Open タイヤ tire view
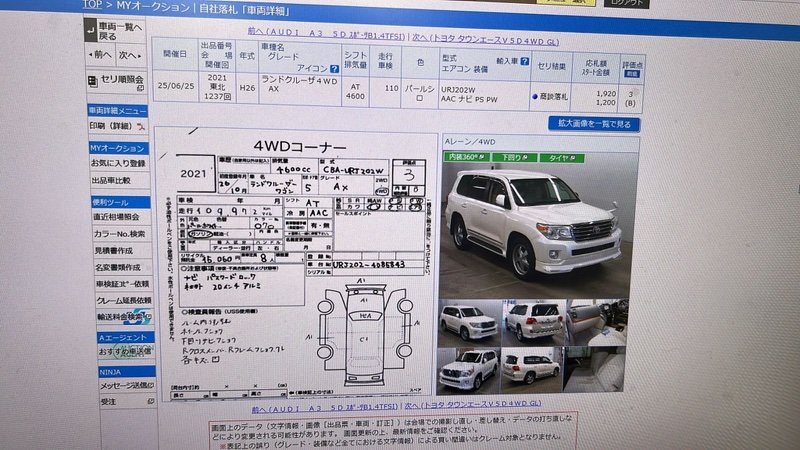Screen dimensions: 800x450 click(562, 158)
